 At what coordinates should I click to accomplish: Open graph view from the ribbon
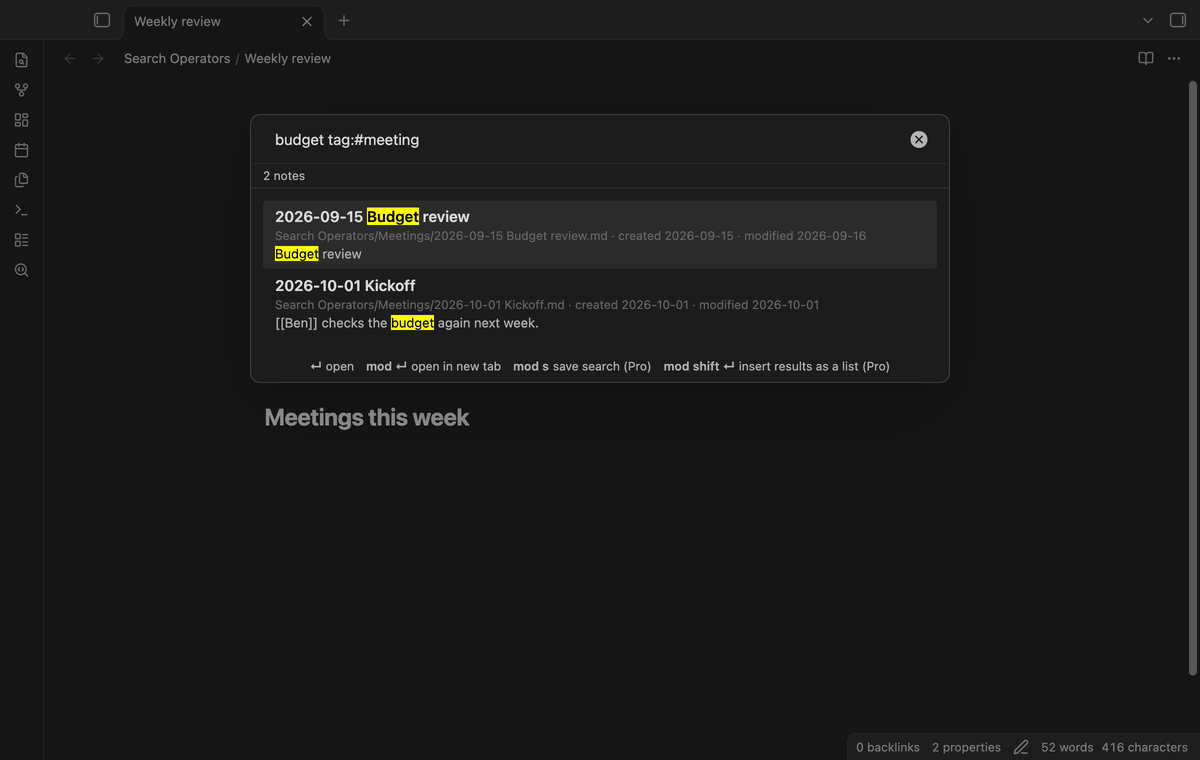pyautogui.click(x=21, y=90)
